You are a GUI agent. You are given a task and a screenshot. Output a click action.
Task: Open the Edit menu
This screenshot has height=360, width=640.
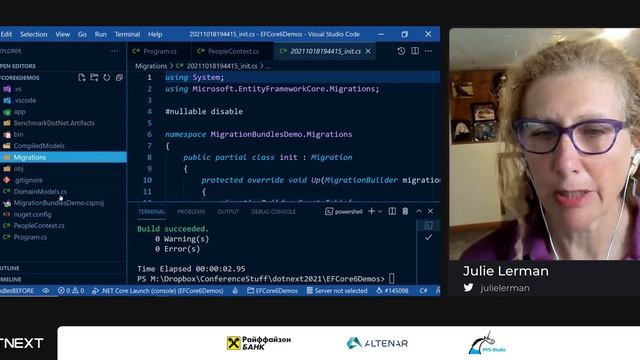6,34
